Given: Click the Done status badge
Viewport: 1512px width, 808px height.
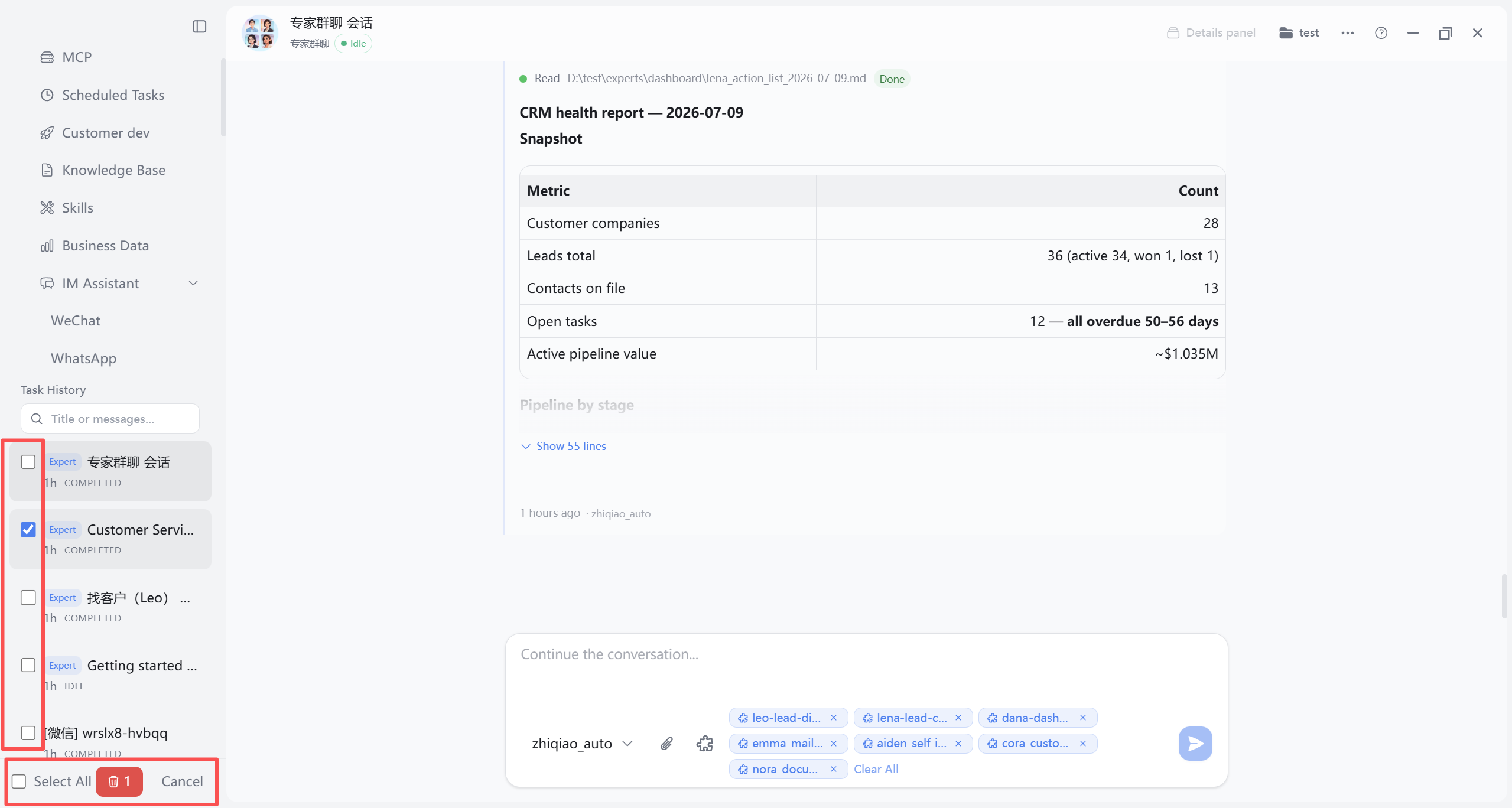Looking at the screenshot, I should coord(892,79).
